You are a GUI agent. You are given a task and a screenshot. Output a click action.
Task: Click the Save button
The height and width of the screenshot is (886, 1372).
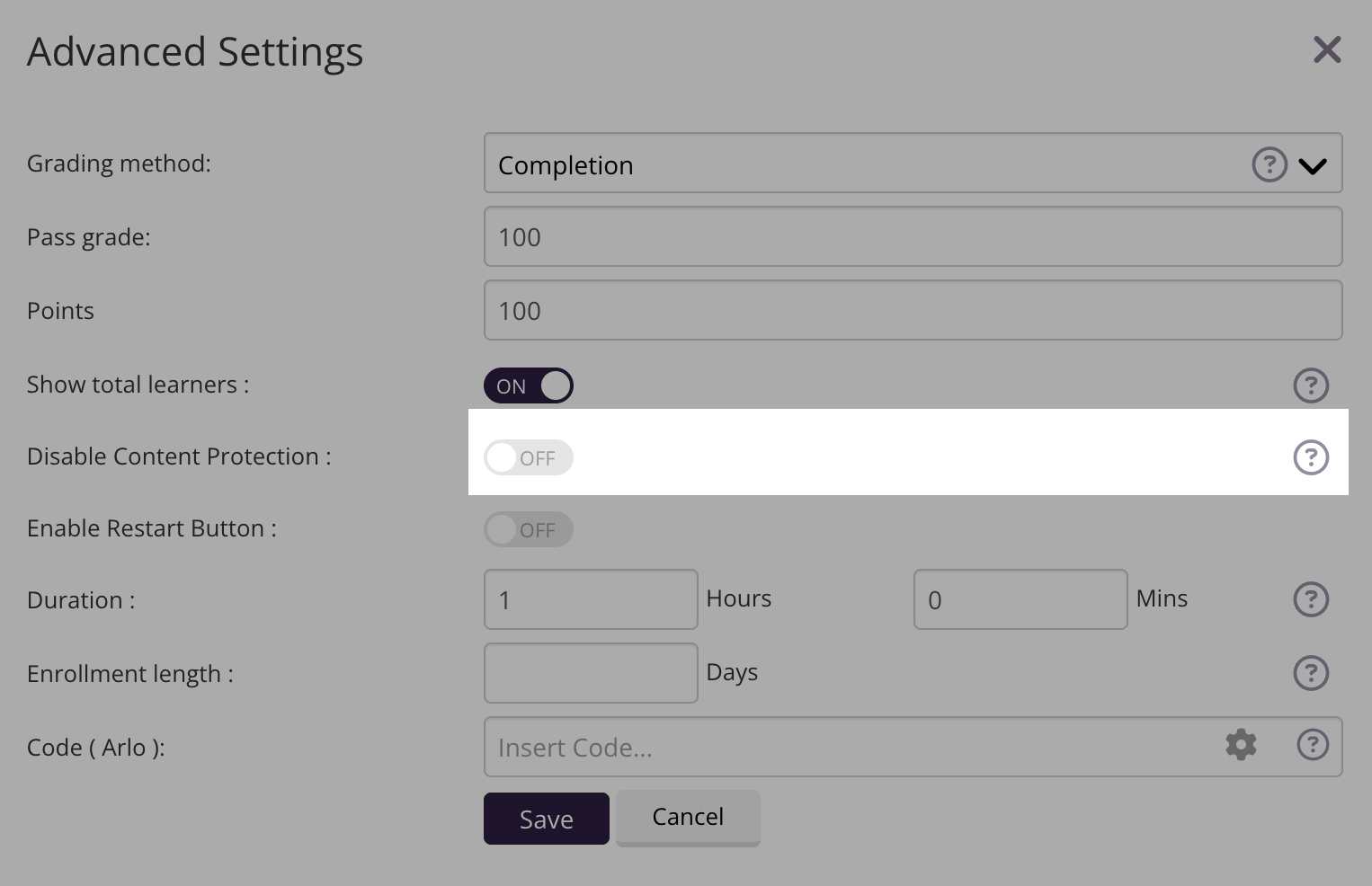pyautogui.click(x=546, y=819)
